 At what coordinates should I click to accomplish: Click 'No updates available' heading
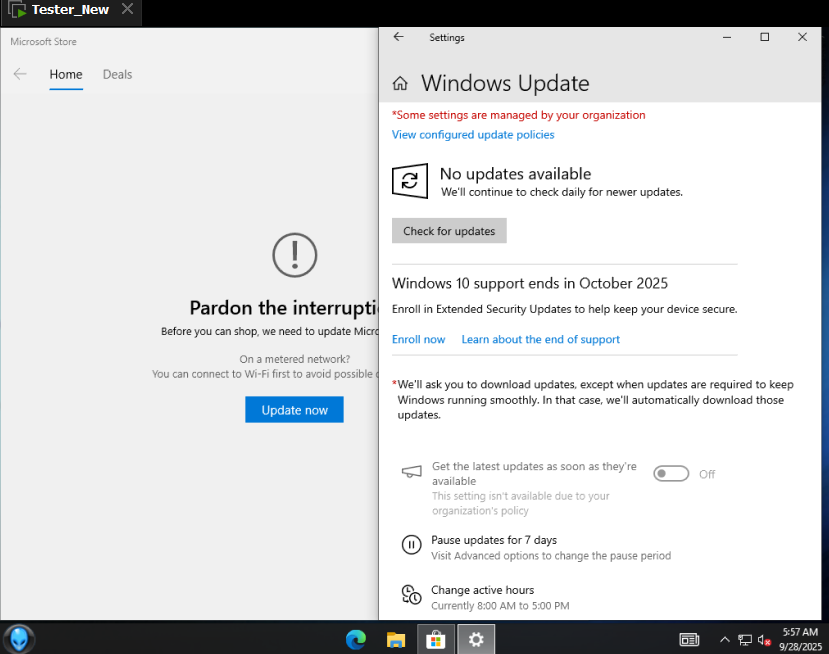[x=515, y=174]
